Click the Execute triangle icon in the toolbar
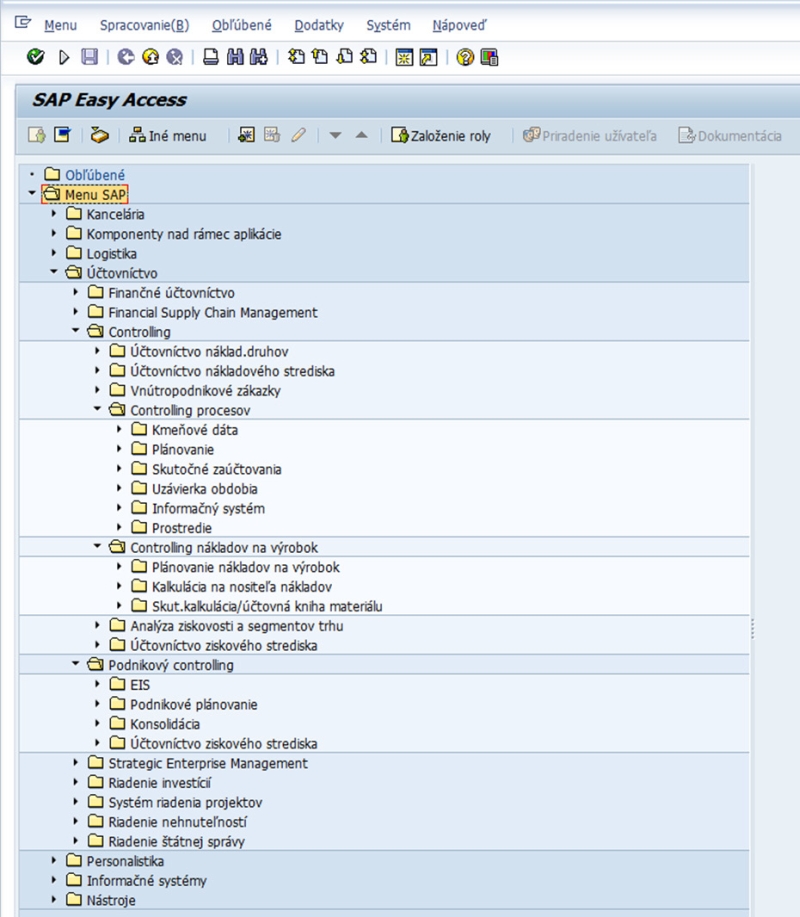 [x=64, y=57]
